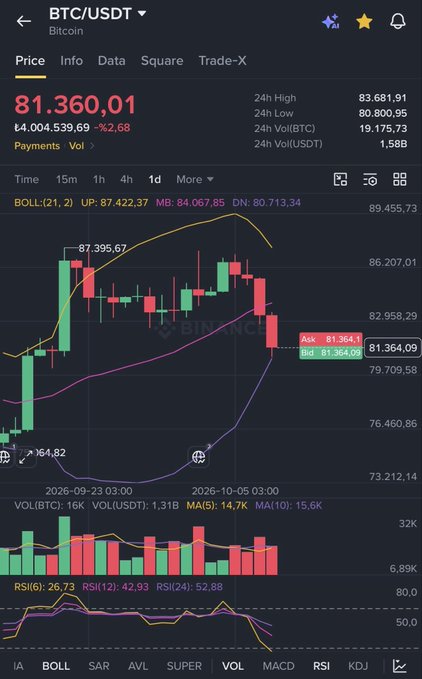Open the price alert bell icon
This screenshot has height=679, width=422.
tap(398, 21)
